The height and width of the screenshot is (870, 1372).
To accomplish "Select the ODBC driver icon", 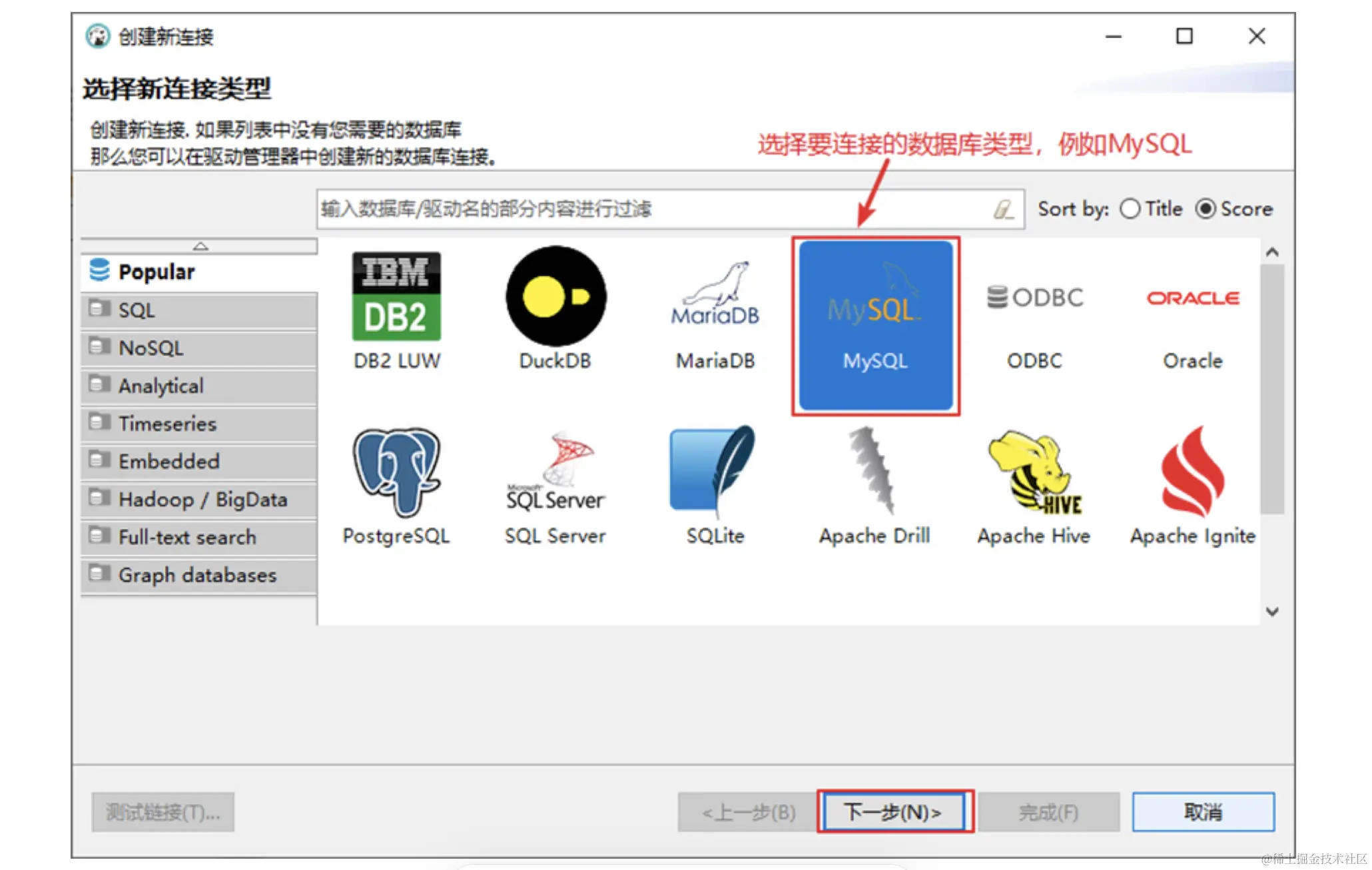I will [x=1035, y=297].
